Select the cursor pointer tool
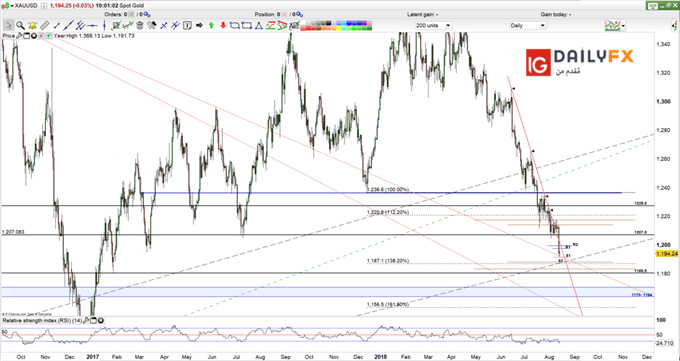 coord(8,26)
